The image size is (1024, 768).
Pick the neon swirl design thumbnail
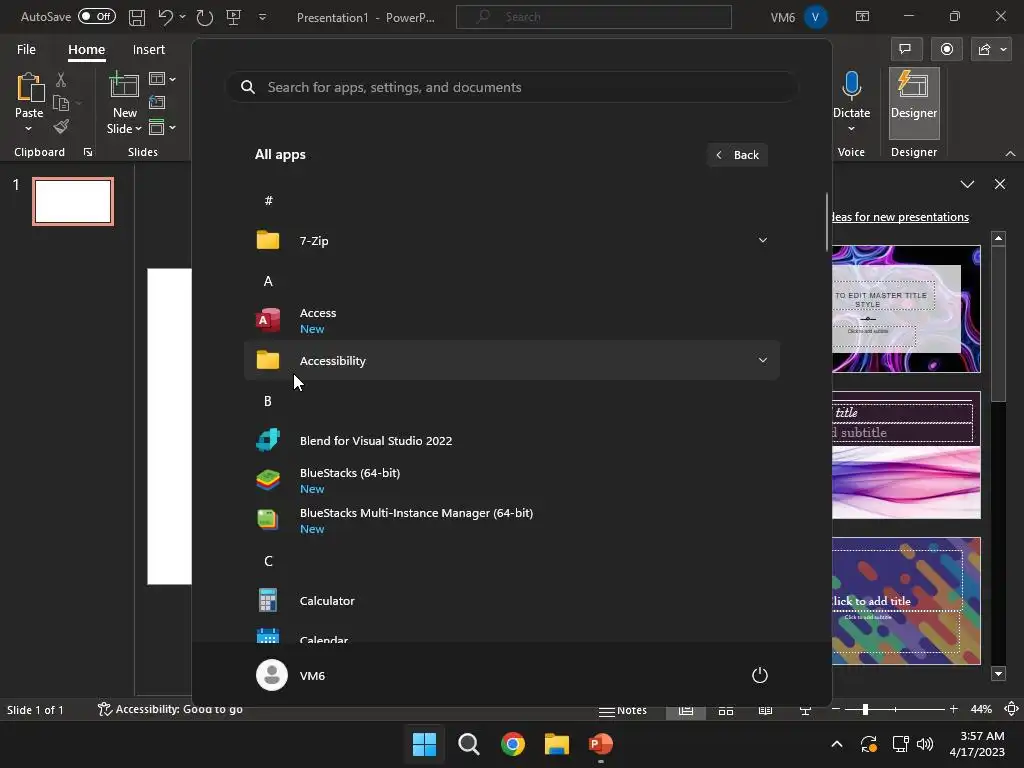(906, 309)
